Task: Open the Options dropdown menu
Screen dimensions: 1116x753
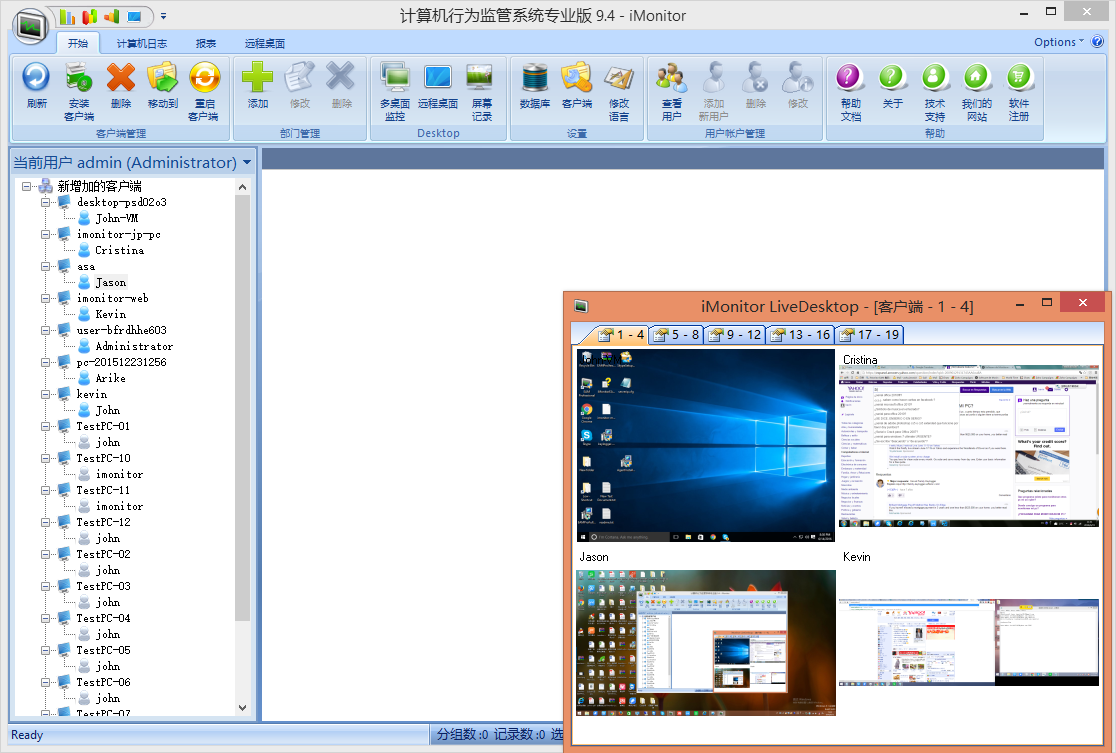Action: (1058, 42)
